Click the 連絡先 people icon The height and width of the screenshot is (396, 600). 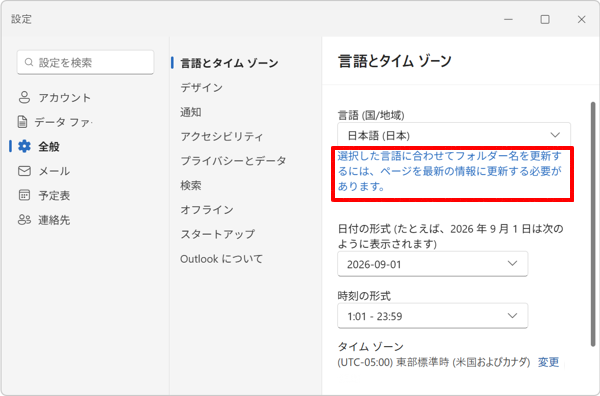click(x=24, y=220)
